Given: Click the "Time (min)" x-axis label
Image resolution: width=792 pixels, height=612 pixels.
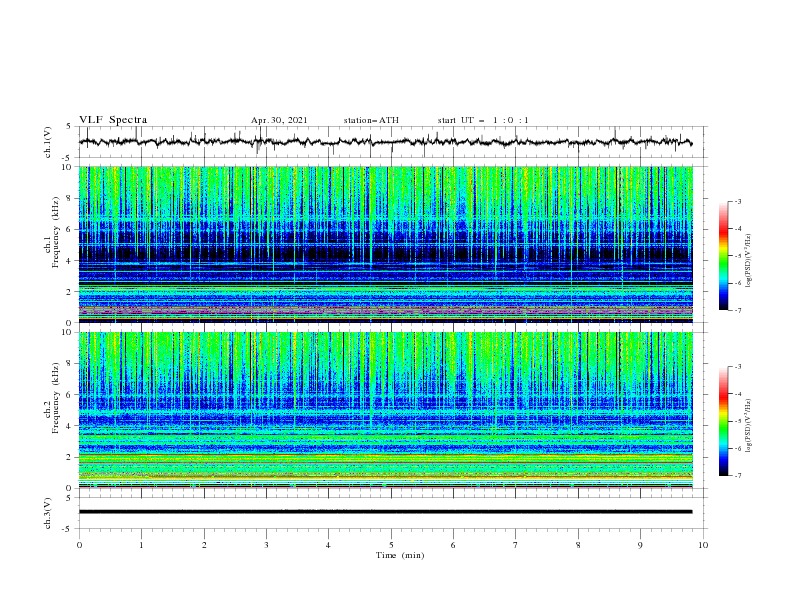Looking at the screenshot, I should pyautogui.click(x=400, y=555).
